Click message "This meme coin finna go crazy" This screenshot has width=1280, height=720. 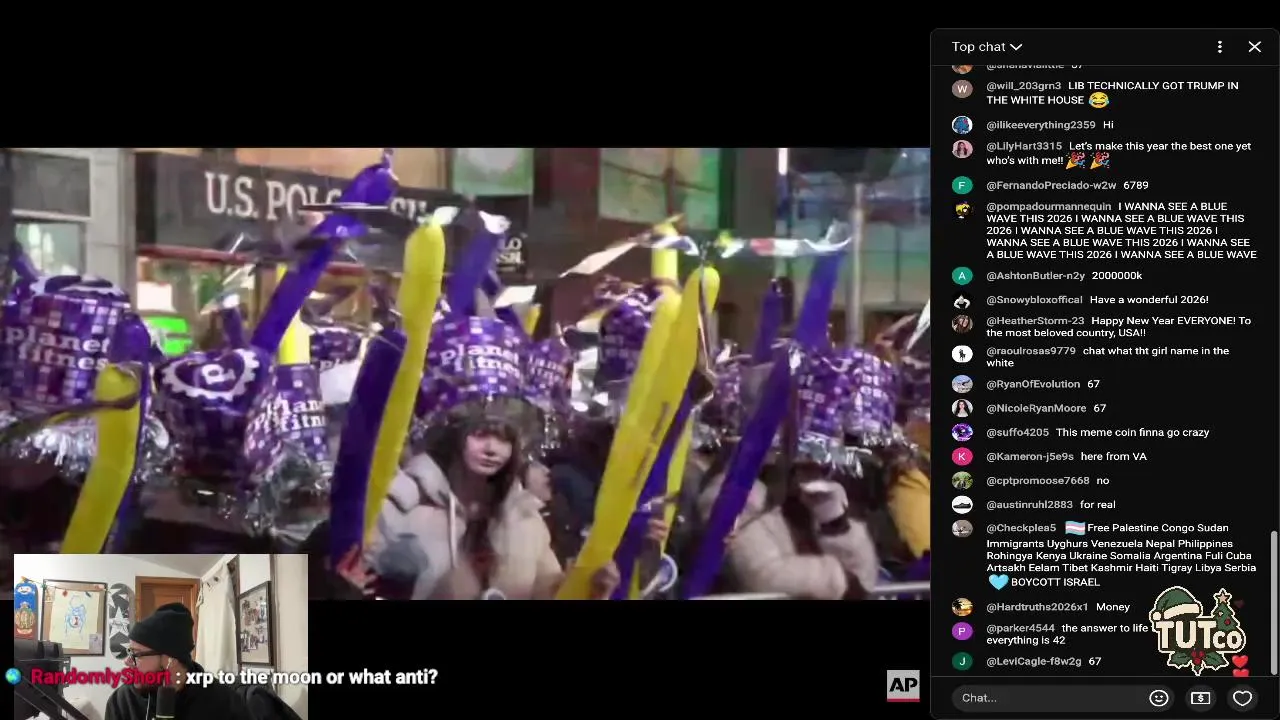click(1132, 432)
